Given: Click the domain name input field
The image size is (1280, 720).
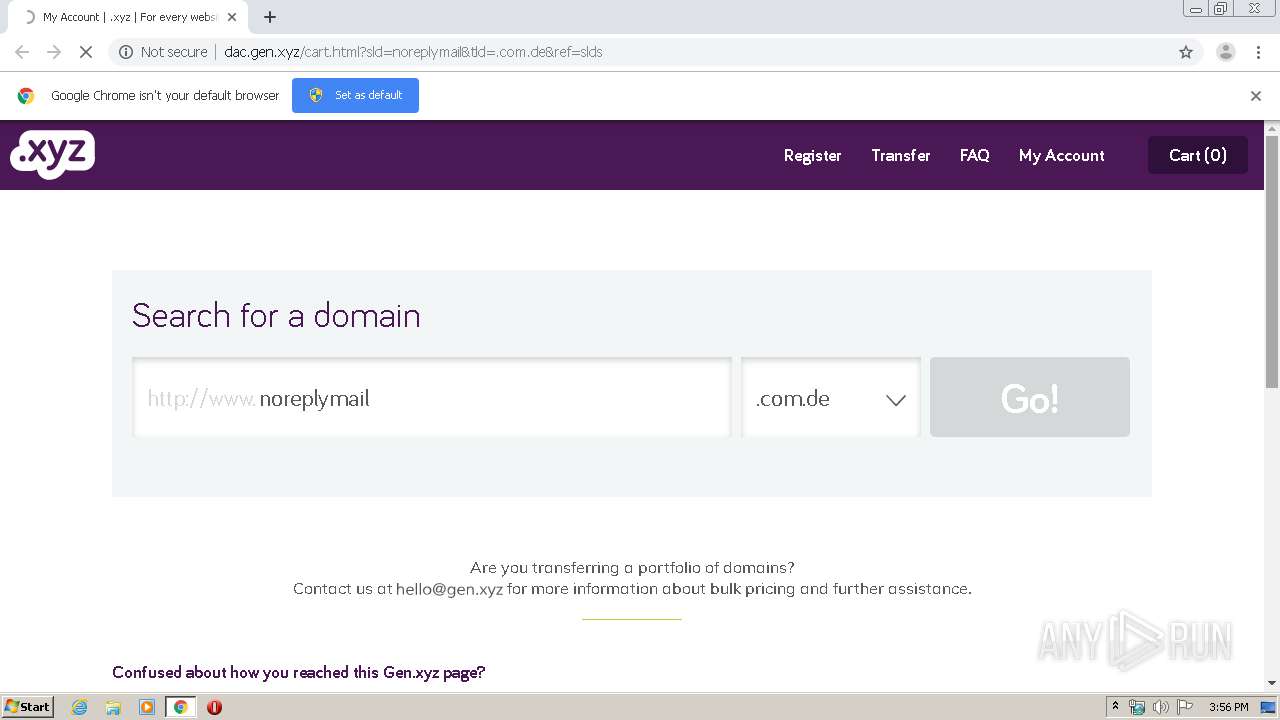Looking at the screenshot, I should pyautogui.click(x=432, y=397).
